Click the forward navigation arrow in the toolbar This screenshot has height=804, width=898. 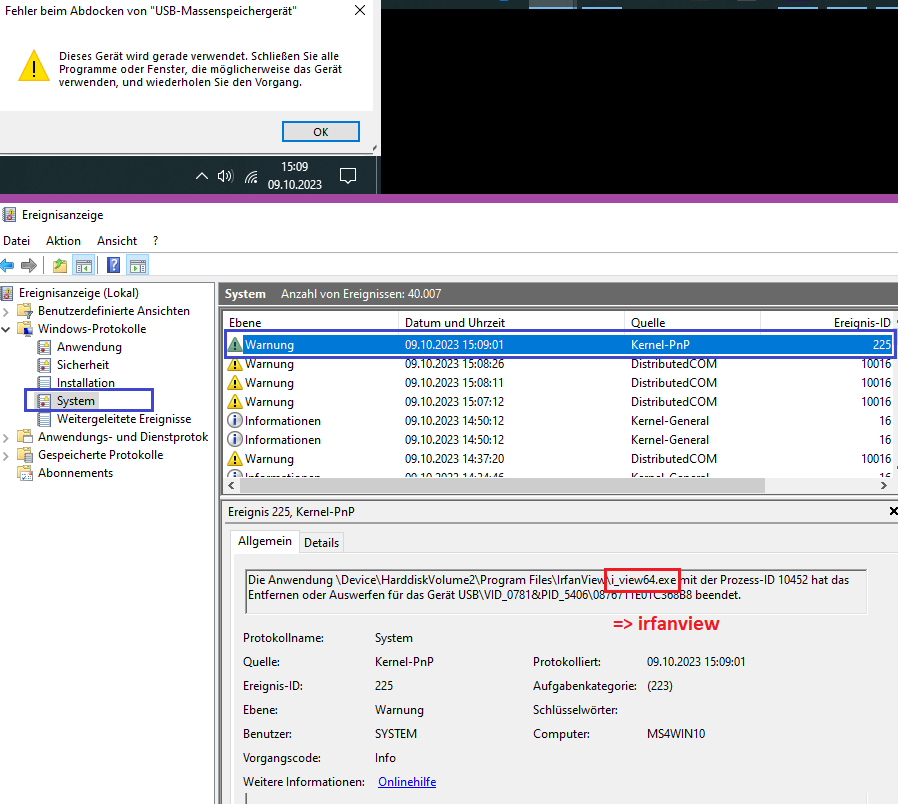point(31,265)
